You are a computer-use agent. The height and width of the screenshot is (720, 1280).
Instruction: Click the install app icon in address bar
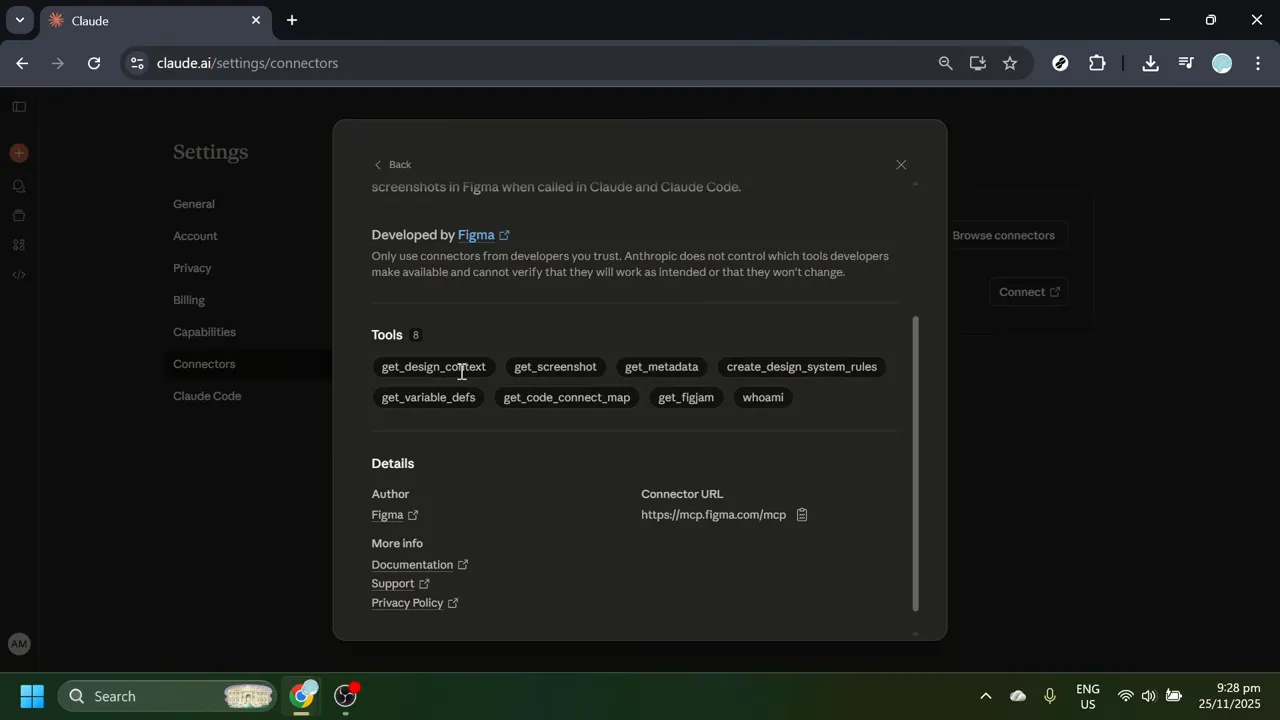pos(978,63)
